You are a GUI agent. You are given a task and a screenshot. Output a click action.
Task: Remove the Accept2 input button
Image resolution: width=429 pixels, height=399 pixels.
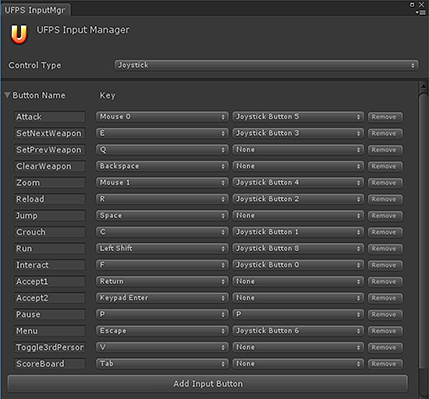[x=385, y=298]
